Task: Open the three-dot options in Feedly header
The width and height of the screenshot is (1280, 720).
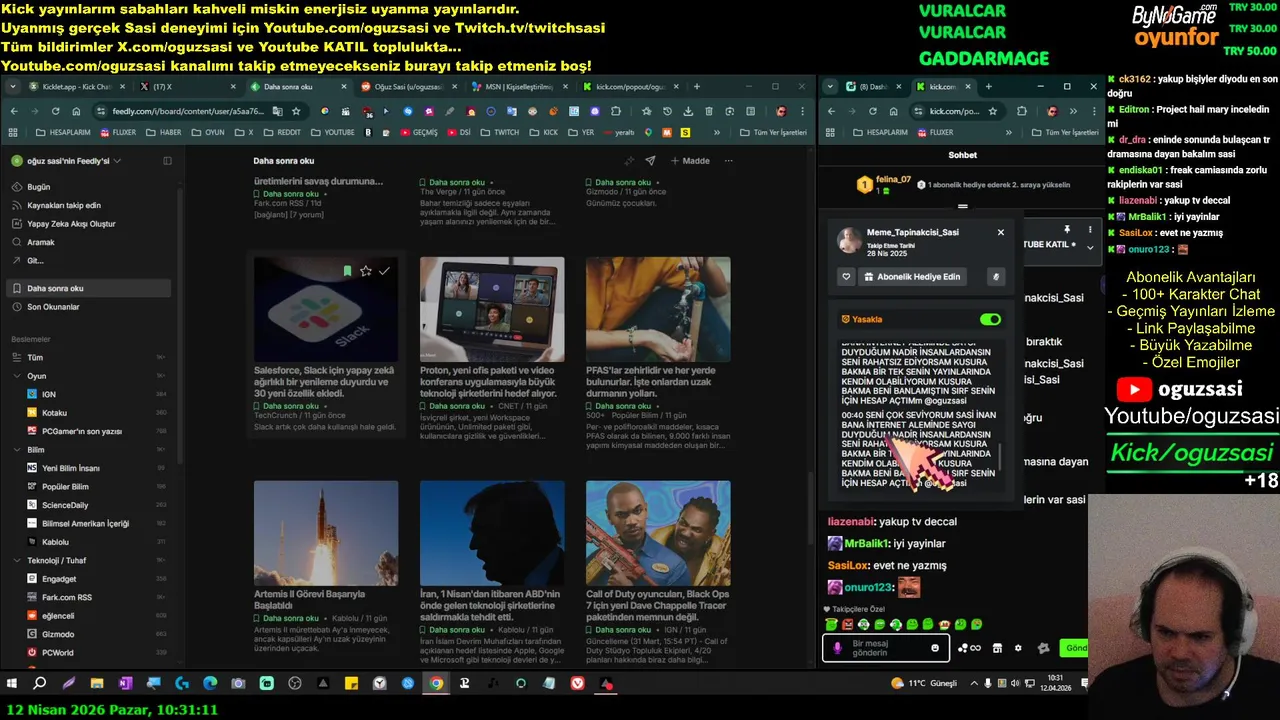Action: coord(728,160)
